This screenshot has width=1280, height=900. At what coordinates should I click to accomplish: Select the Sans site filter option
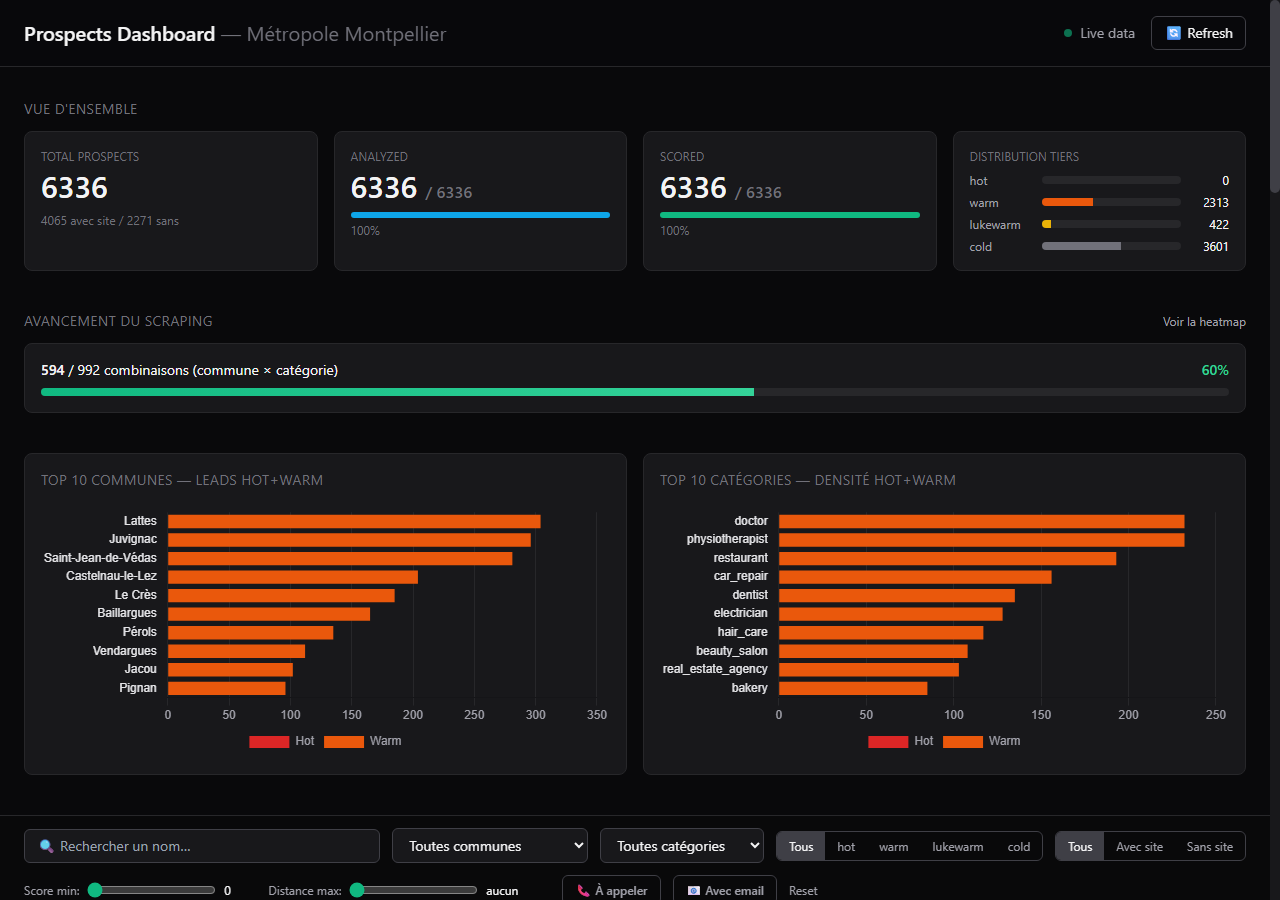coord(1210,846)
